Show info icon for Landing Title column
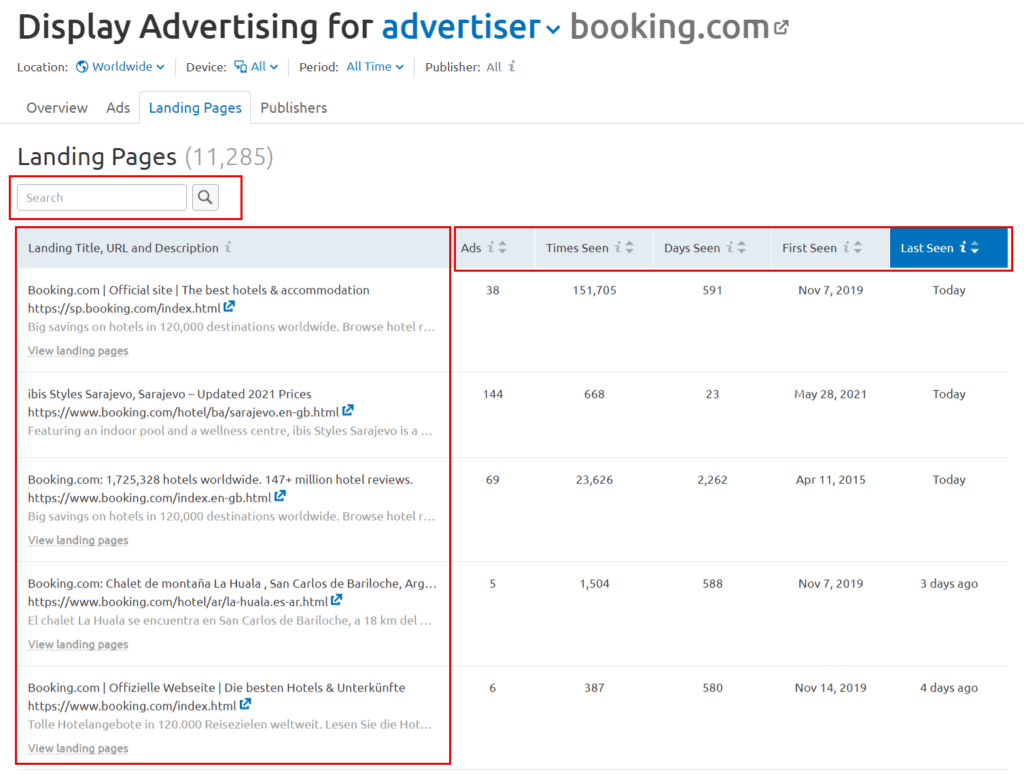This screenshot has height=775, width=1024. tap(228, 247)
